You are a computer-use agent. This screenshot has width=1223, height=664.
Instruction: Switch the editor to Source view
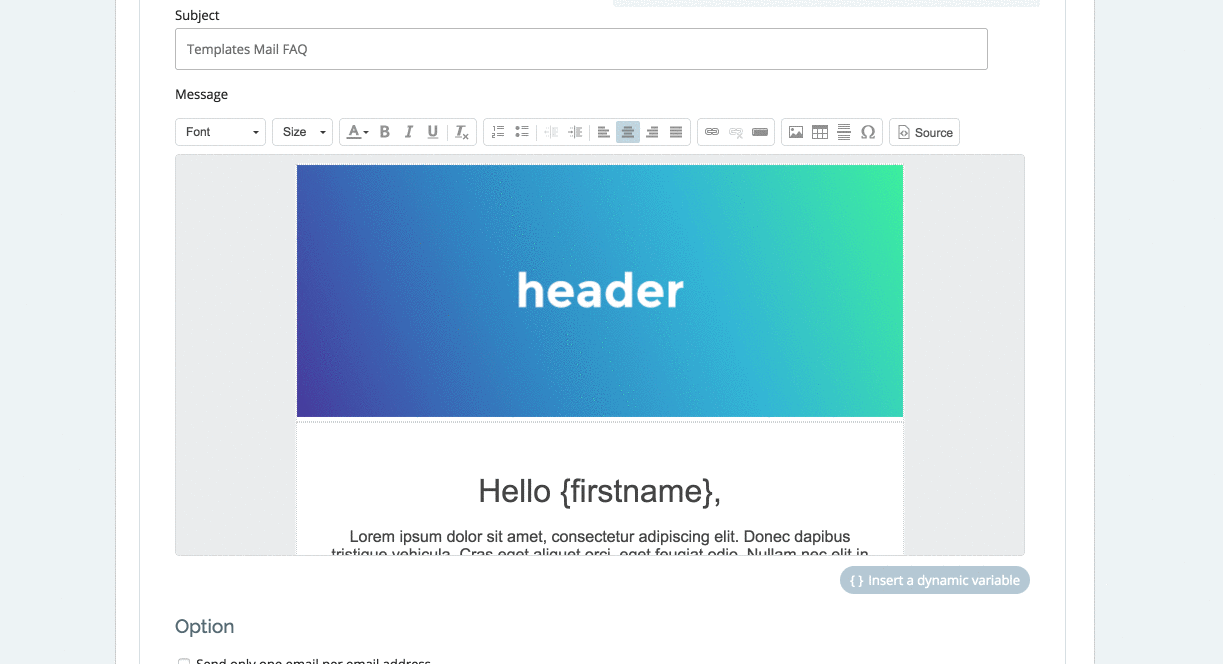(x=924, y=132)
